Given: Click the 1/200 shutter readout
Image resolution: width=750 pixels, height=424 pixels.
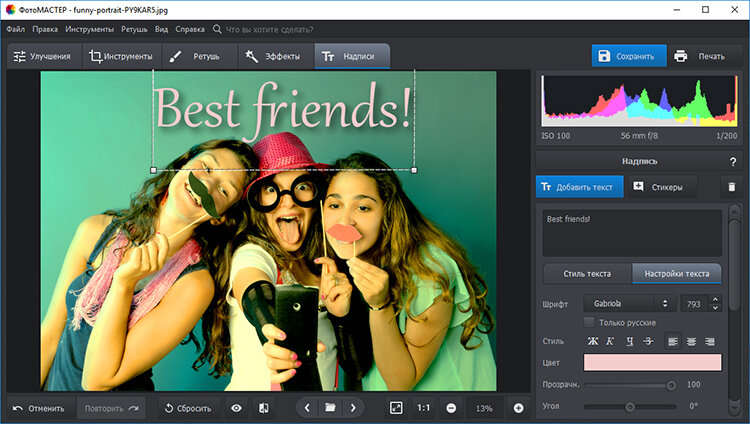Looking at the screenshot, I should (726, 136).
